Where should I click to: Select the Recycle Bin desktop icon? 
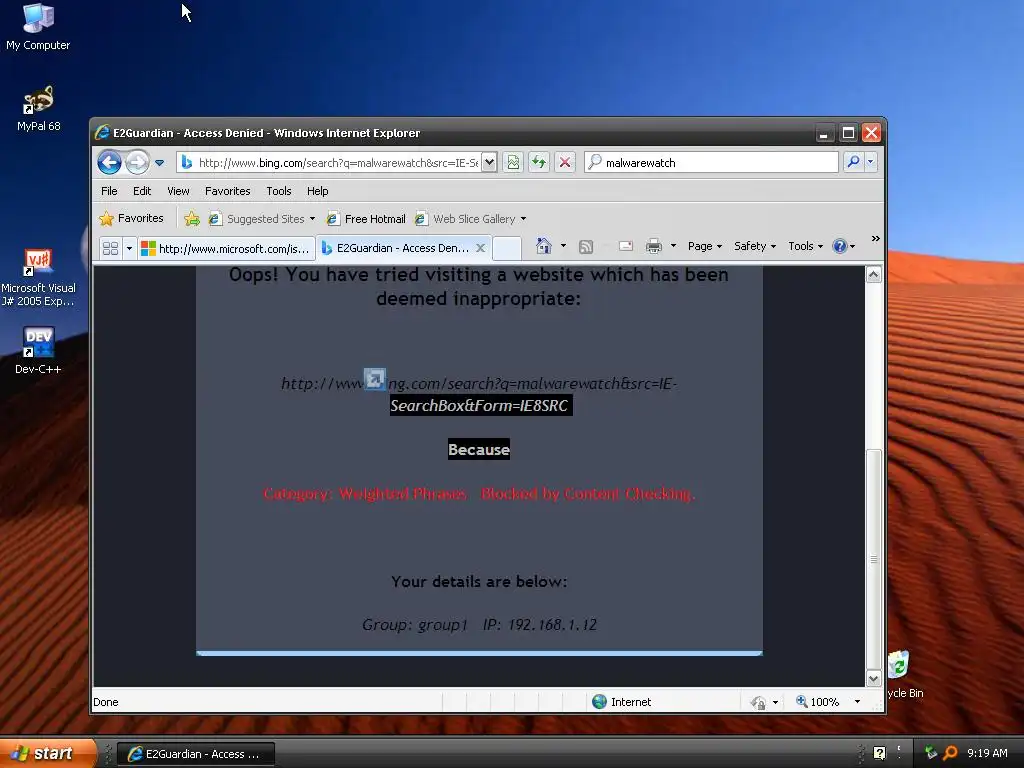point(904,674)
